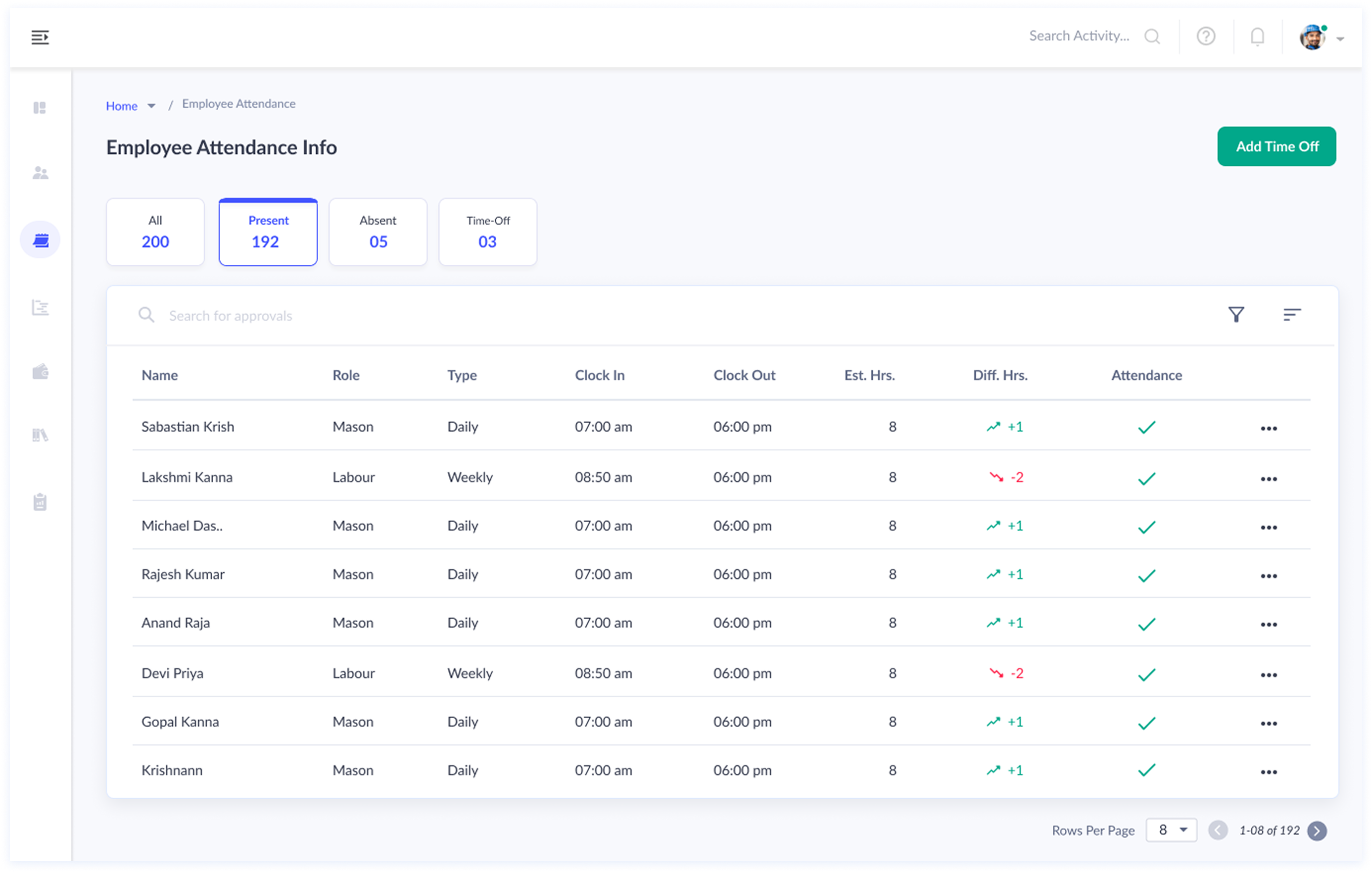The image size is (1372, 873).
Task: Click the funnel filter icon
Action: [x=1236, y=315]
